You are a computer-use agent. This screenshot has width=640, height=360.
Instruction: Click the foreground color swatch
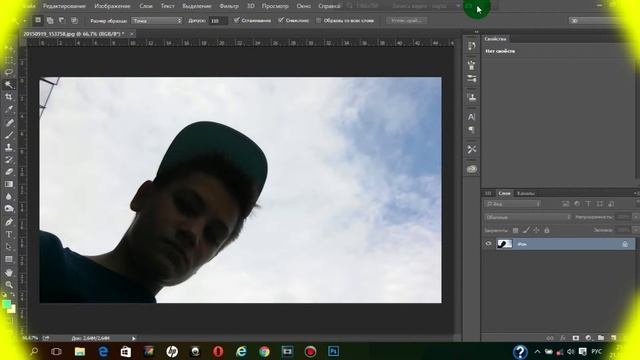pyautogui.click(x=7, y=304)
